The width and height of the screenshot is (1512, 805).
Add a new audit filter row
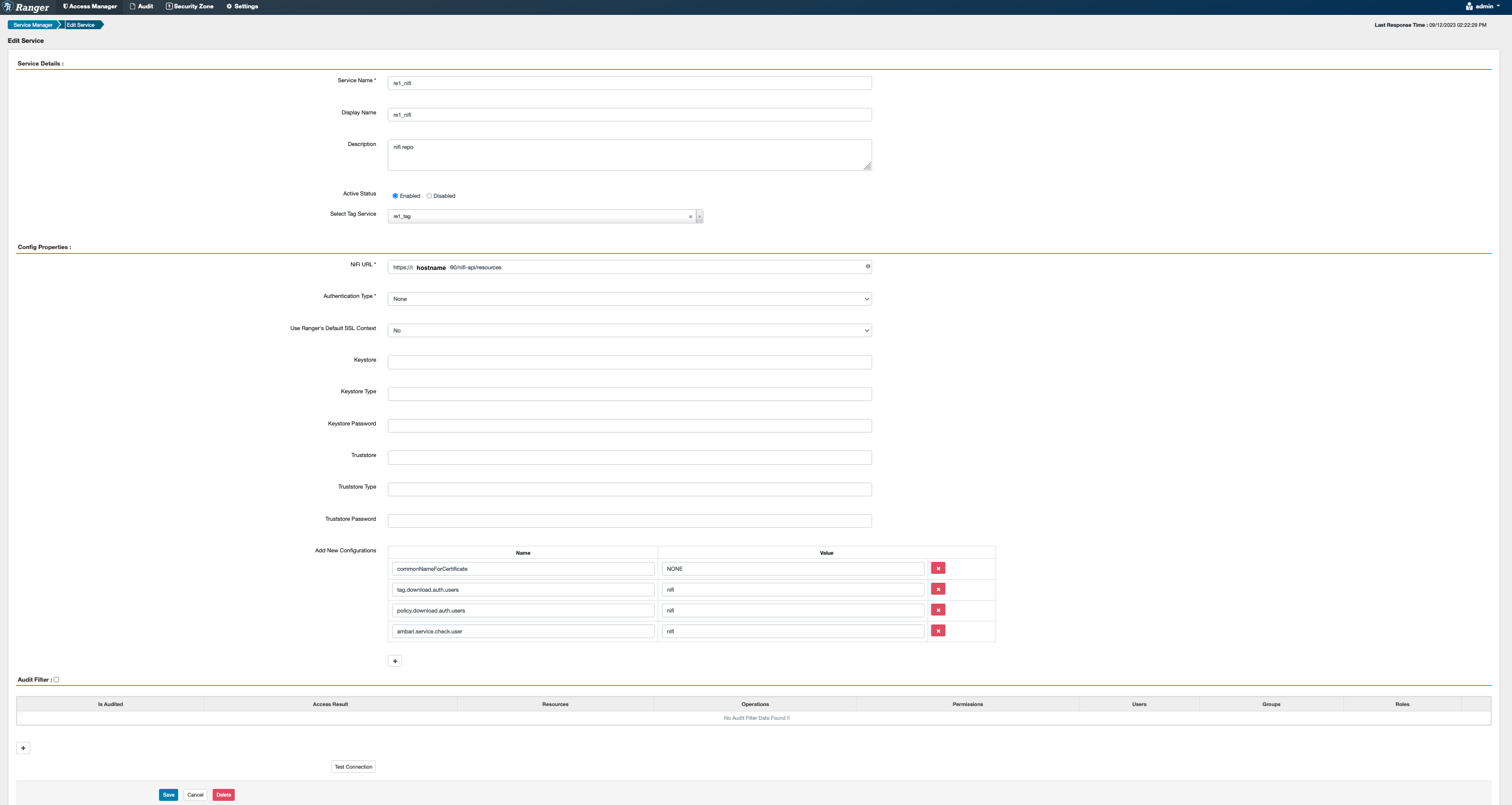(x=23, y=748)
